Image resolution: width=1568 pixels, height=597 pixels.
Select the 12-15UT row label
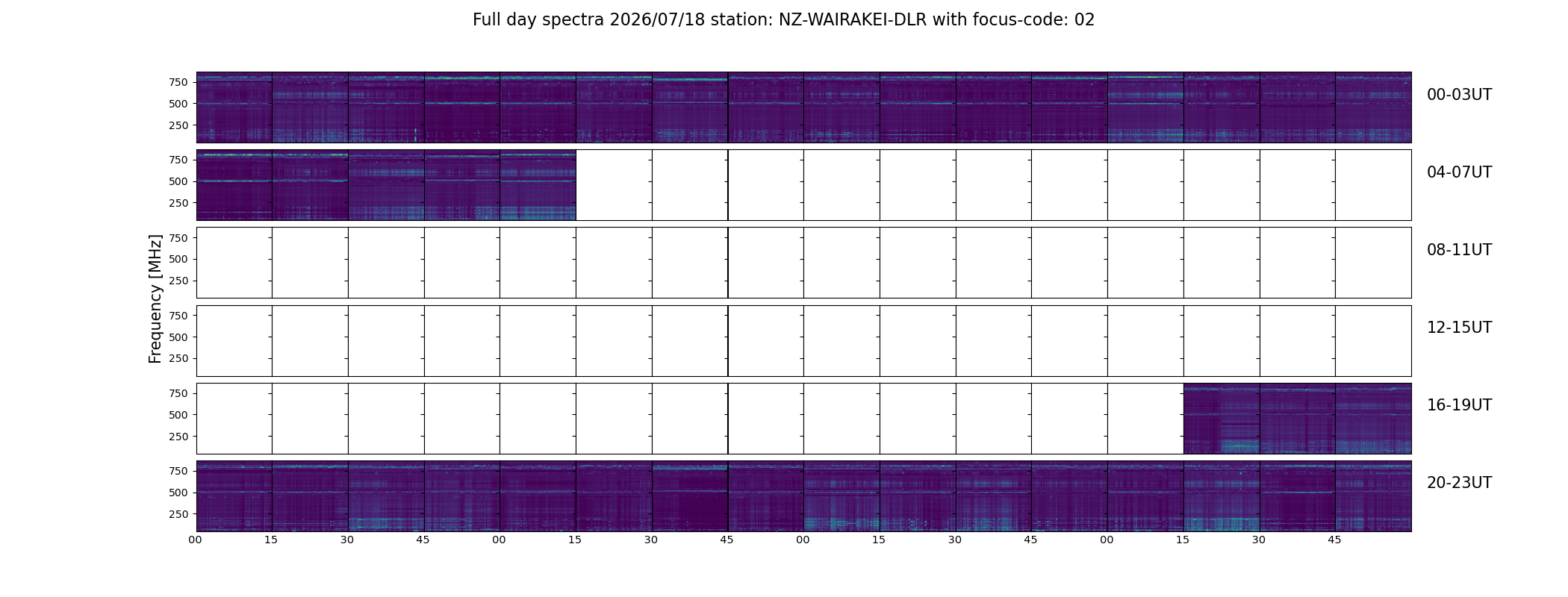[x=1459, y=328]
